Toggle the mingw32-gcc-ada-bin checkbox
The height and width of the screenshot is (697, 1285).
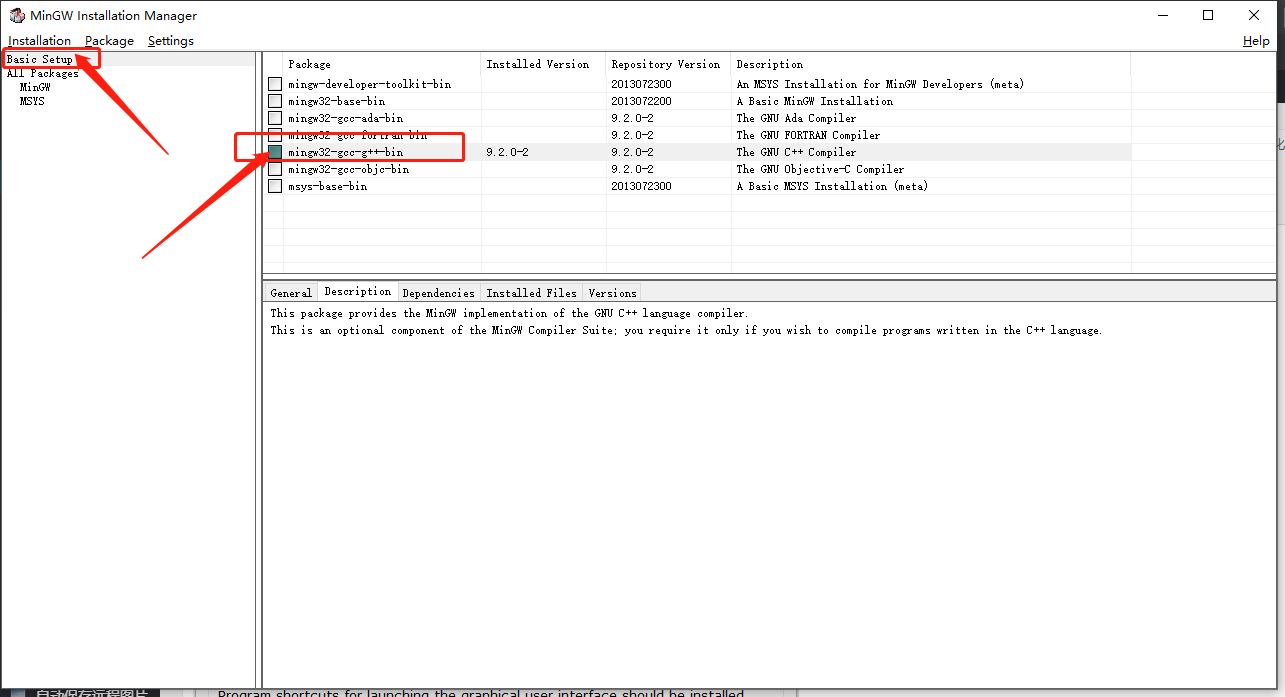coord(275,118)
